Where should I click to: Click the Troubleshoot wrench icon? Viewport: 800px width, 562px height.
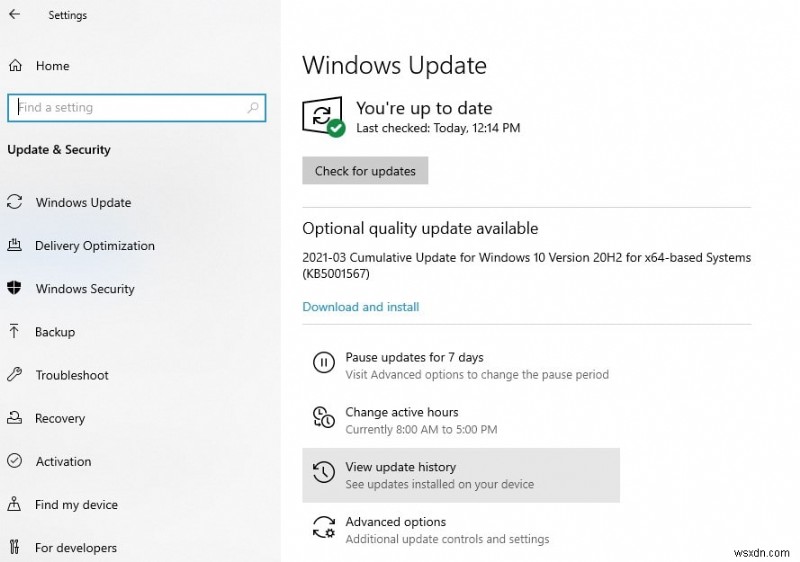15,374
